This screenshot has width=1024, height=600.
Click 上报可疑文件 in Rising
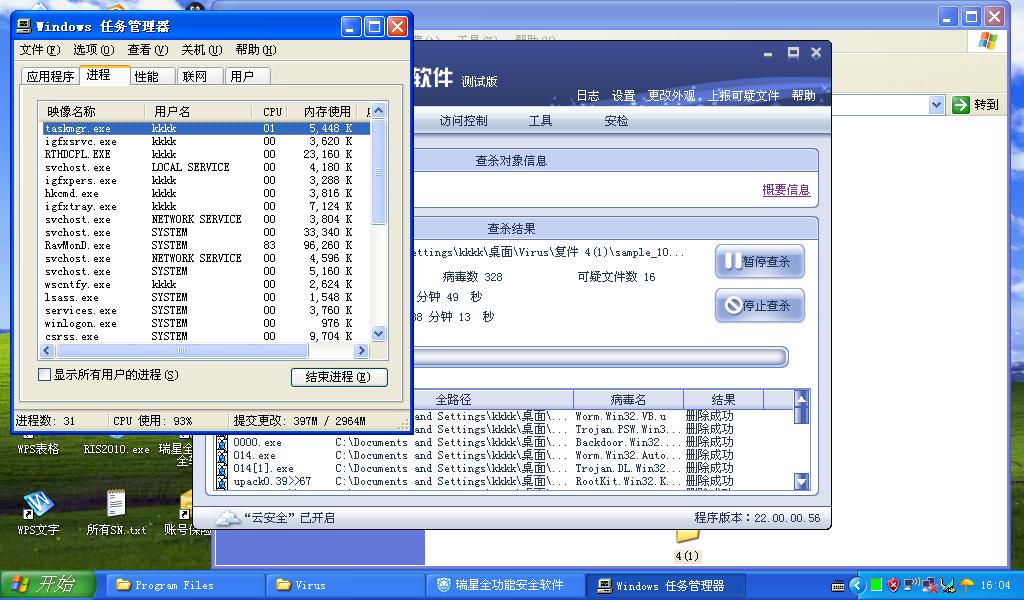point(744,95)
